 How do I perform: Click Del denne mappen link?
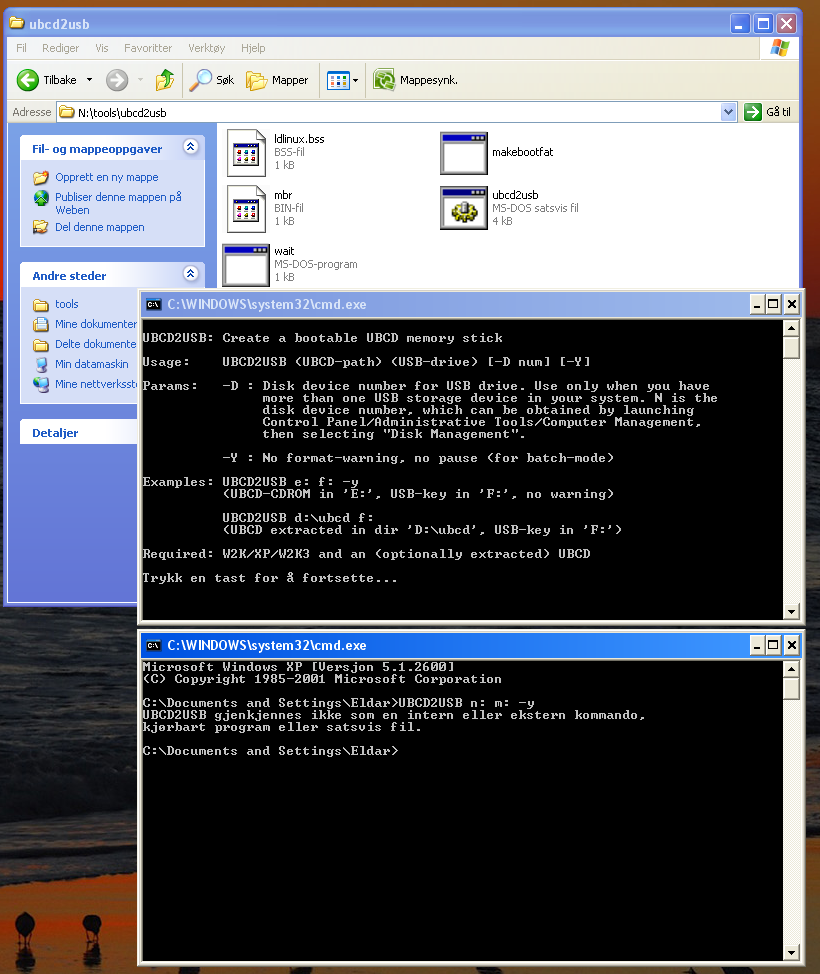pyautogui.click(x=99, y=227)
